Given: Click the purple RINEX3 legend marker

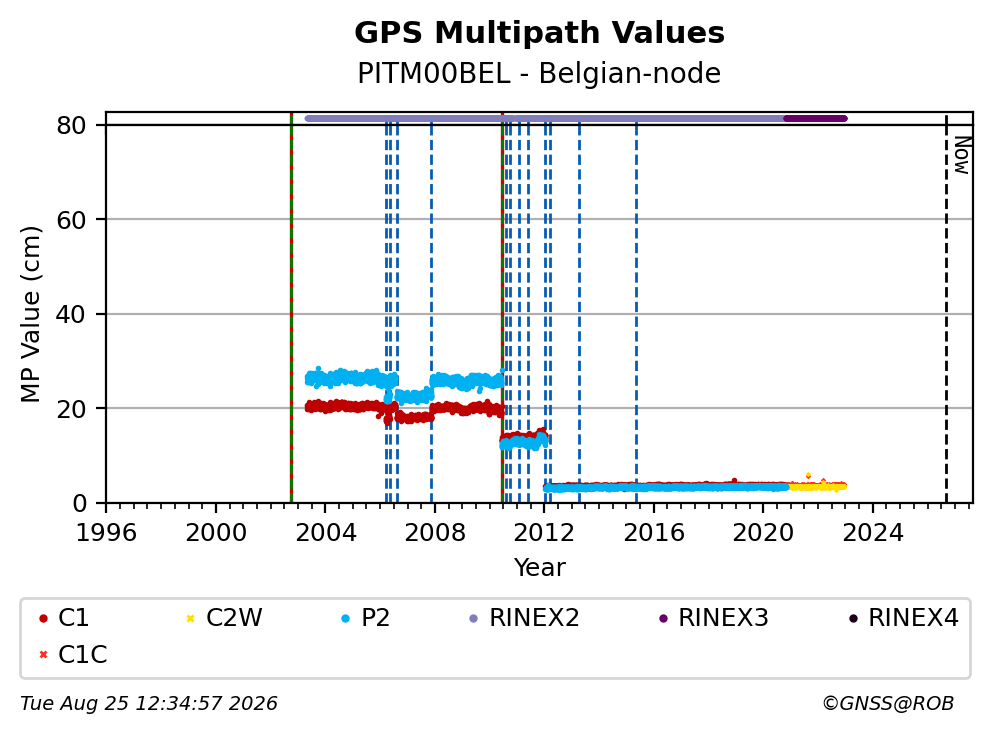Looking at the screenshot, I should [663, 618].
